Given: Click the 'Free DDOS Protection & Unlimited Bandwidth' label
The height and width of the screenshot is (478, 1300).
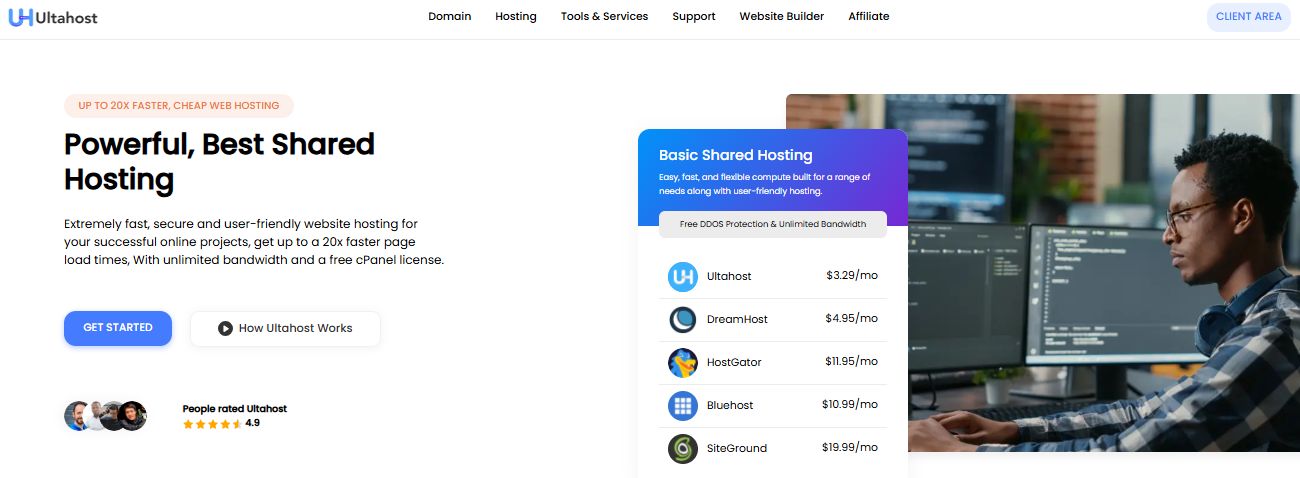Looking at the screenshot, I should pyautogui.click(x=773, y=224).
